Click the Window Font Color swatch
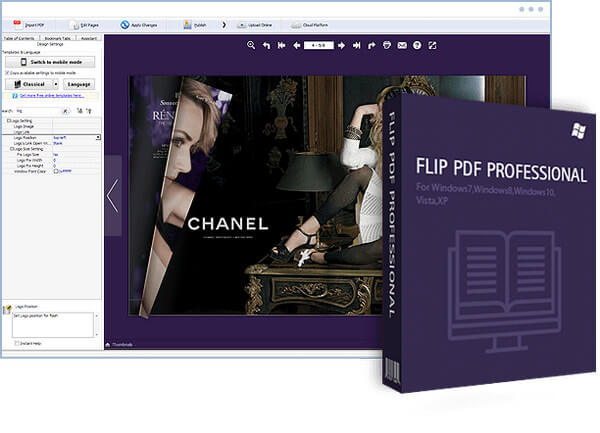 [56, 171]
